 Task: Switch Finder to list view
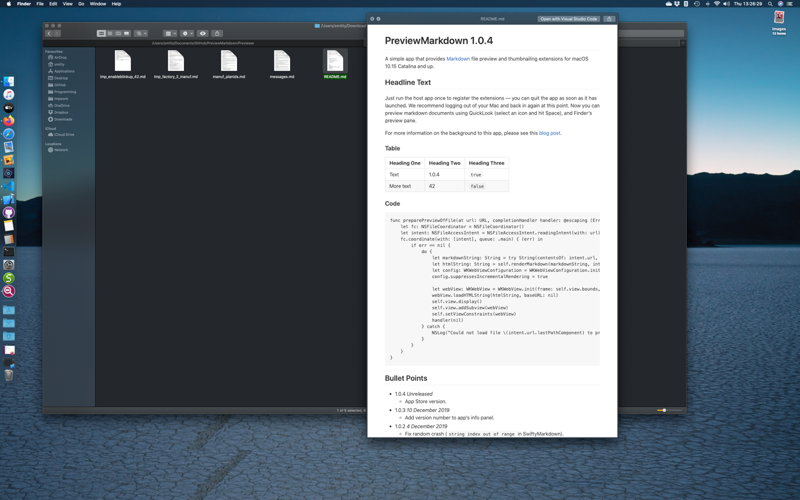click(x=109, y=33)
